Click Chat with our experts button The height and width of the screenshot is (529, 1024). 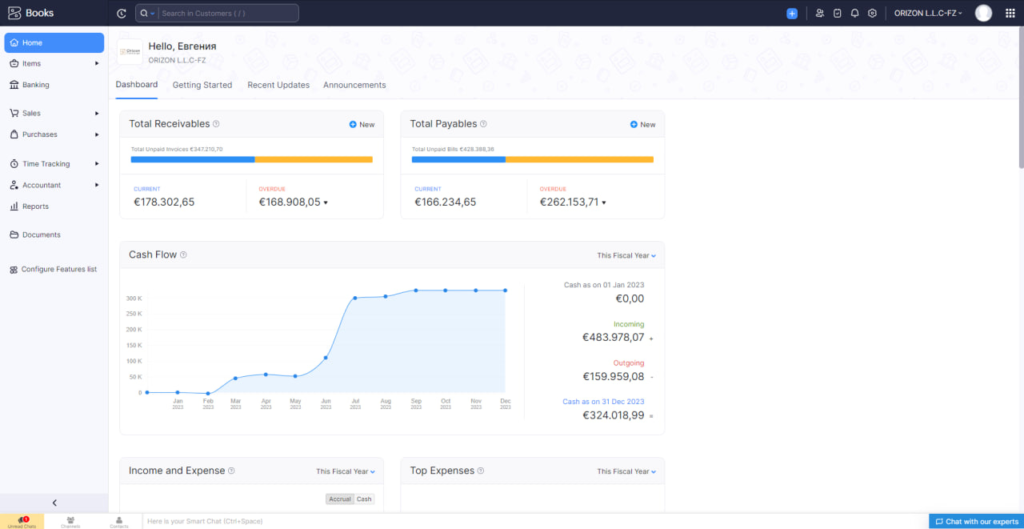[976, 521]
